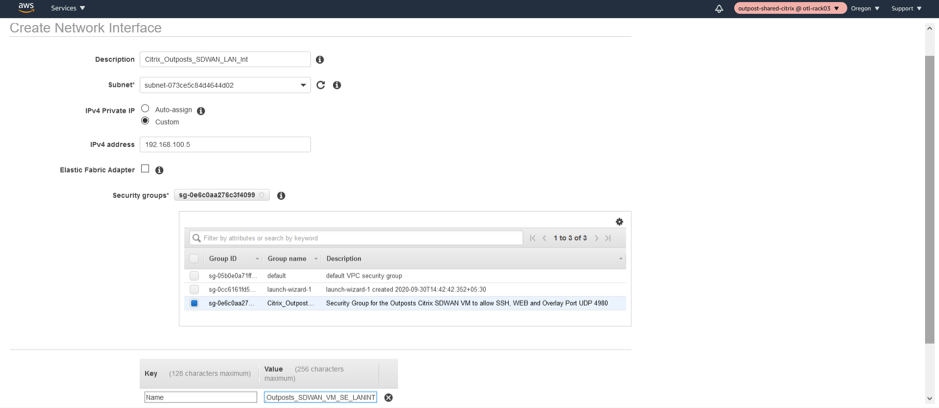Remove the Name tag row
The image size is (939, 408).
(388, 397)
